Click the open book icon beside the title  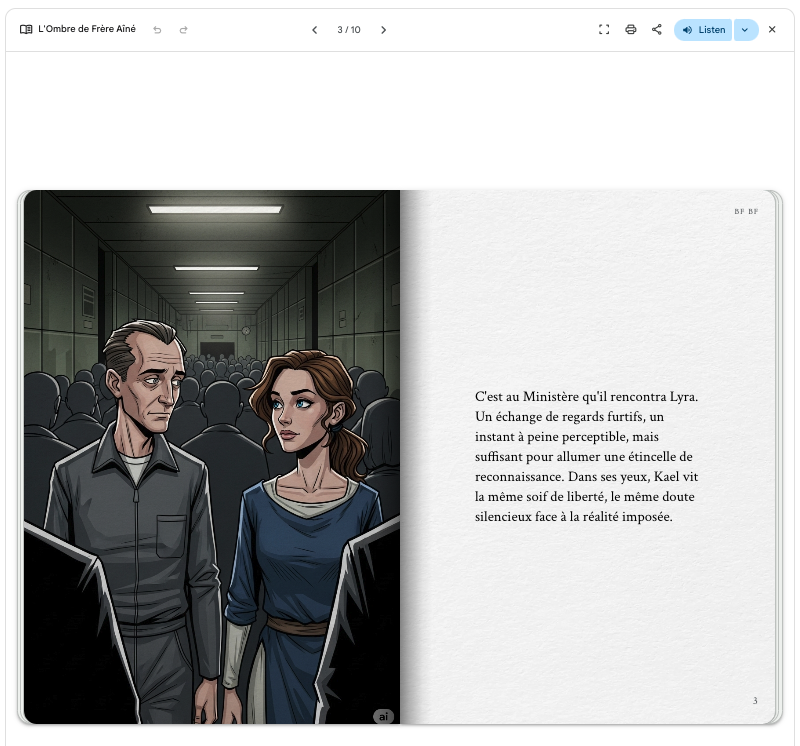tap(26, 30)
